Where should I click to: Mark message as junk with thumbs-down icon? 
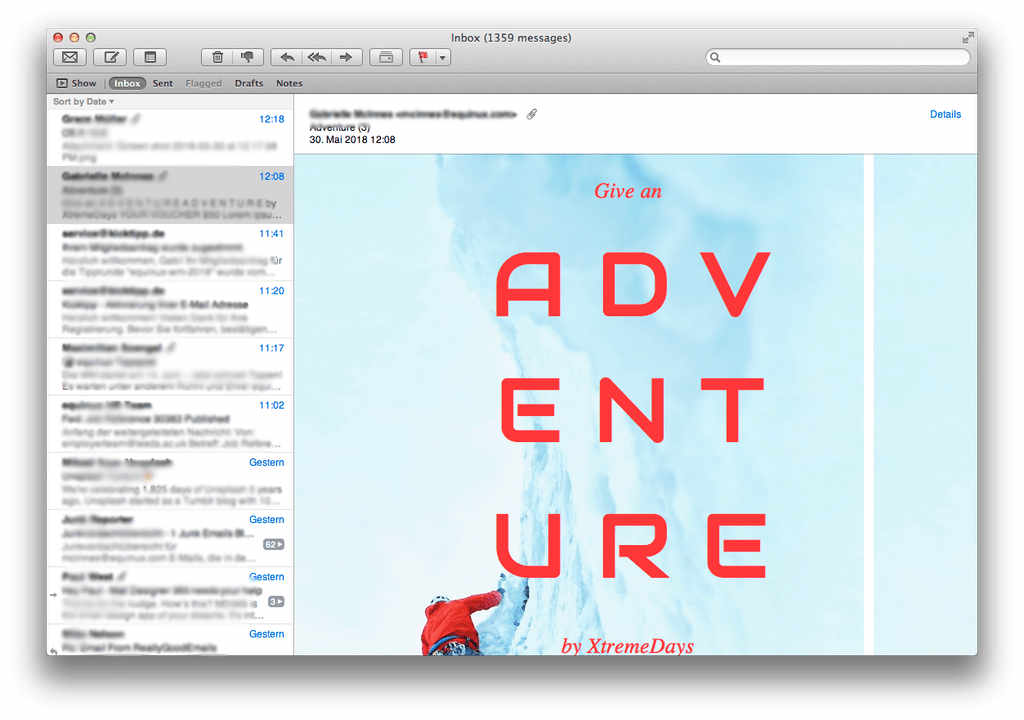click(x=248, y=57)
